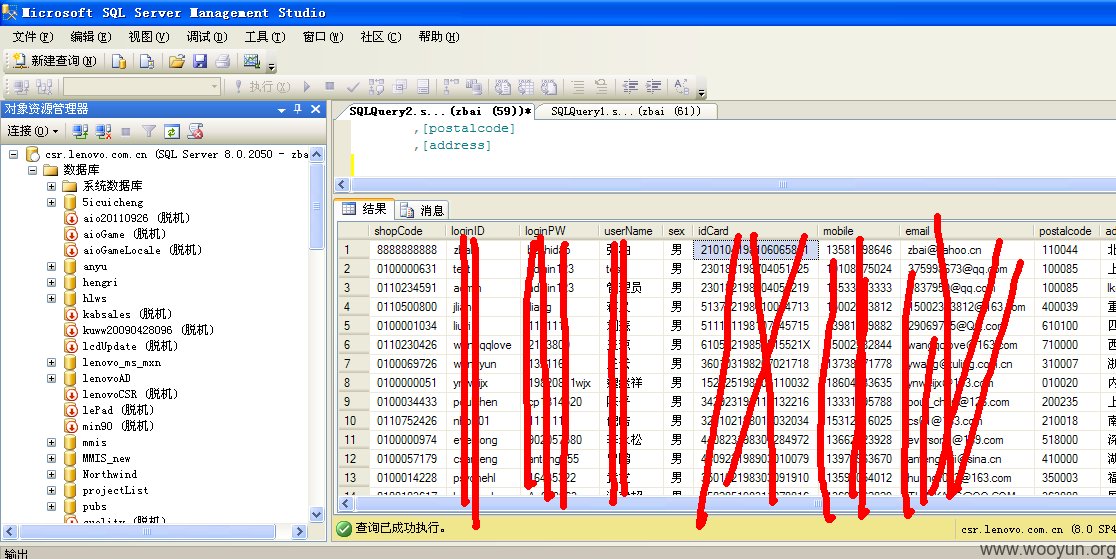Viewport: 1116px width, 559px height.
Task: Click the green refresh icon in object explorer
Action: point(172,131)
